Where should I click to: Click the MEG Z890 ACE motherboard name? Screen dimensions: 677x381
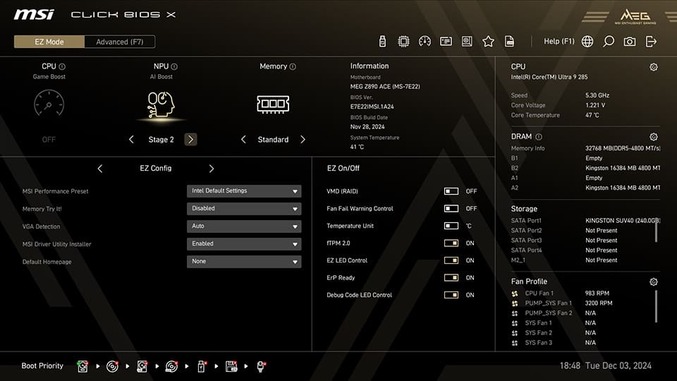[x=385, y=86]
